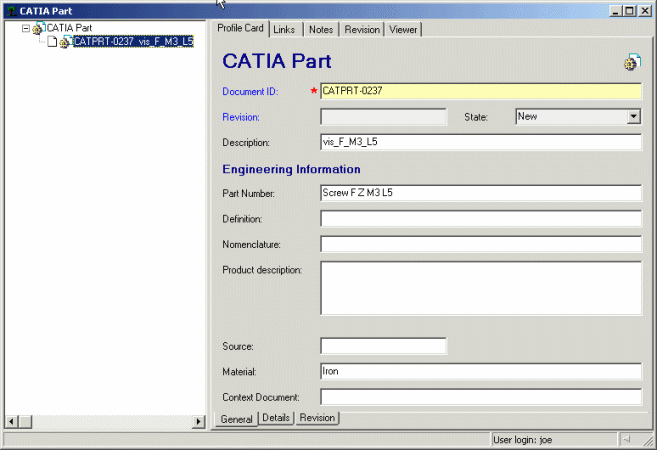This screenshot has width=657, height=450.
Task: Click in the Product description text area
Action: 480,288
